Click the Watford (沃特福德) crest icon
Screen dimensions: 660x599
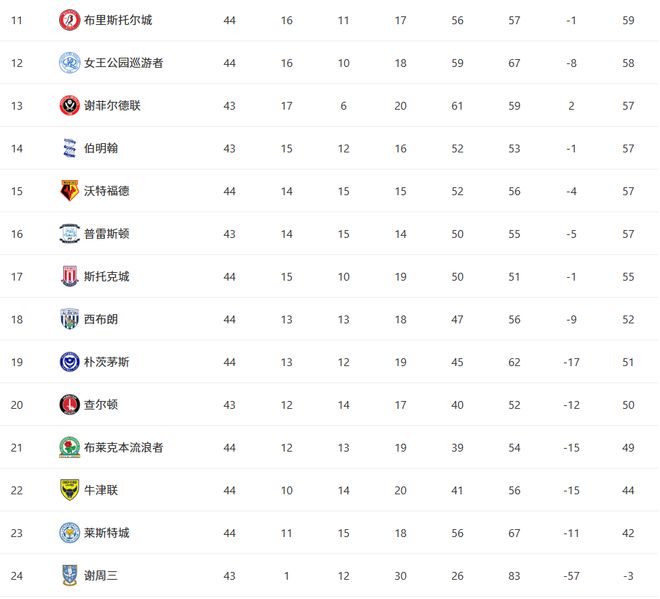[x=69, y=191]
